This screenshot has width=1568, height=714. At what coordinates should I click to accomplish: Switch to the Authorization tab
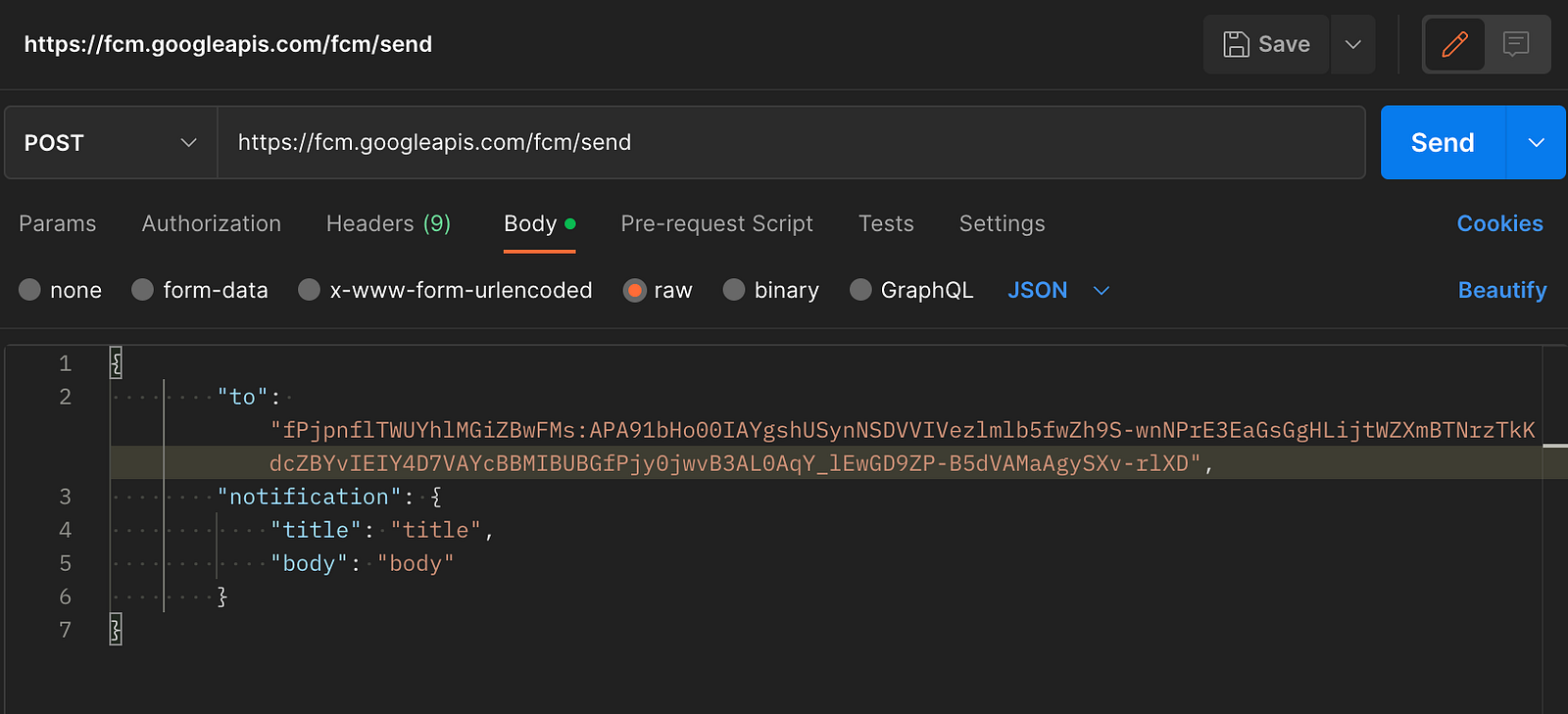212,223
